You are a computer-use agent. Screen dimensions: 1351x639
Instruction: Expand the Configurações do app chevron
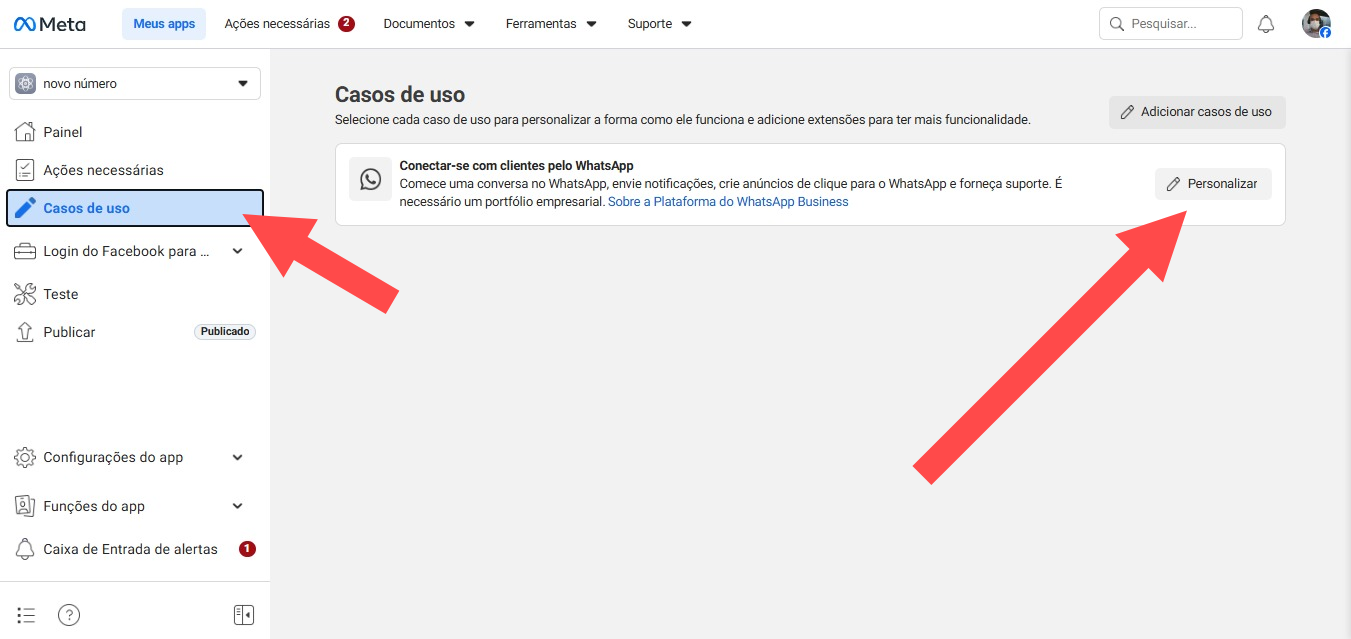tap(237, 457)
